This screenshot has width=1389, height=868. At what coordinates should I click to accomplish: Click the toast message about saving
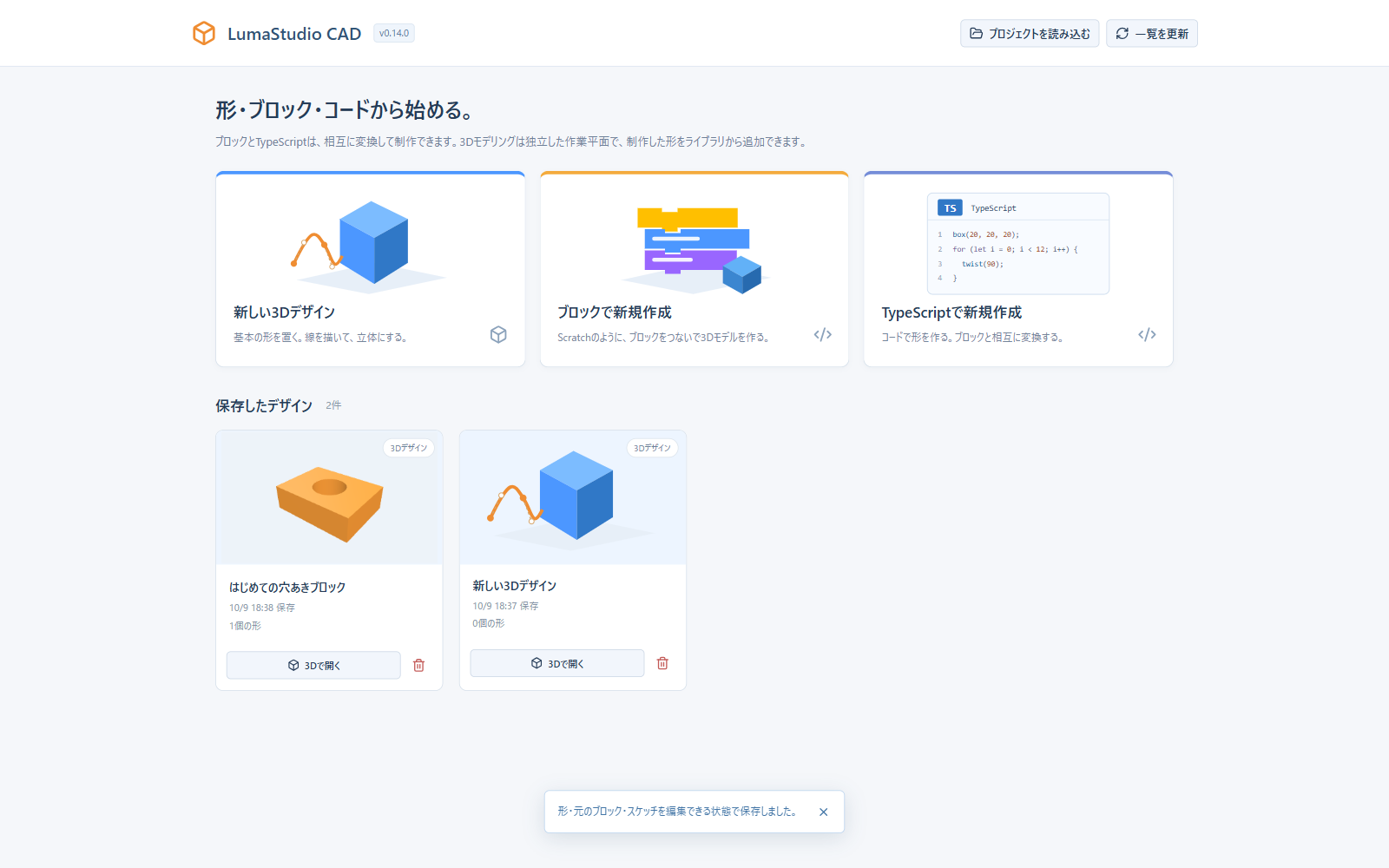point(677,812)
